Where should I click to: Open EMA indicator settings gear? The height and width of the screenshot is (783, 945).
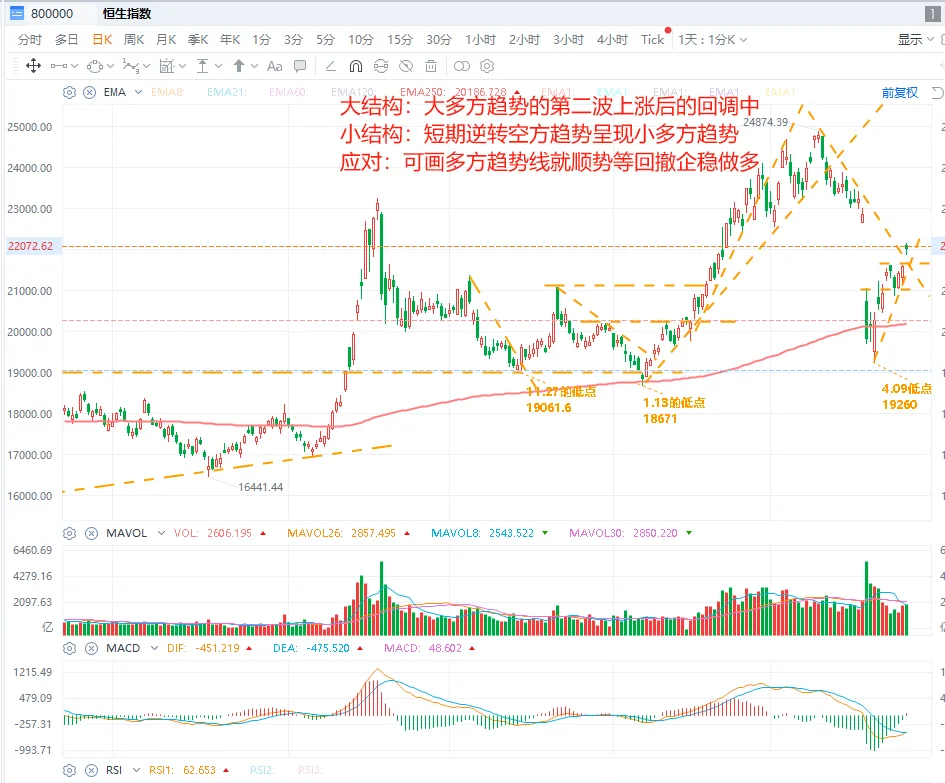tap(69, 92)
